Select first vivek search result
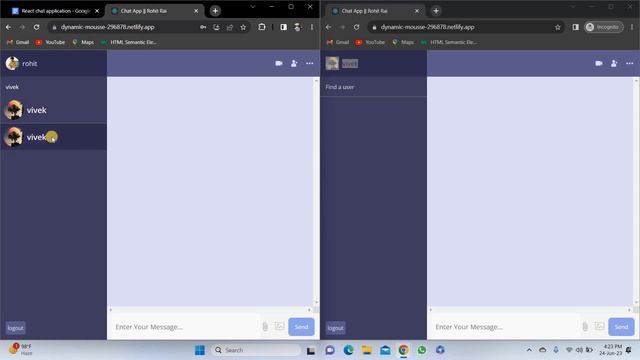The height and width of the screenshot is (360, 640). 53,110
